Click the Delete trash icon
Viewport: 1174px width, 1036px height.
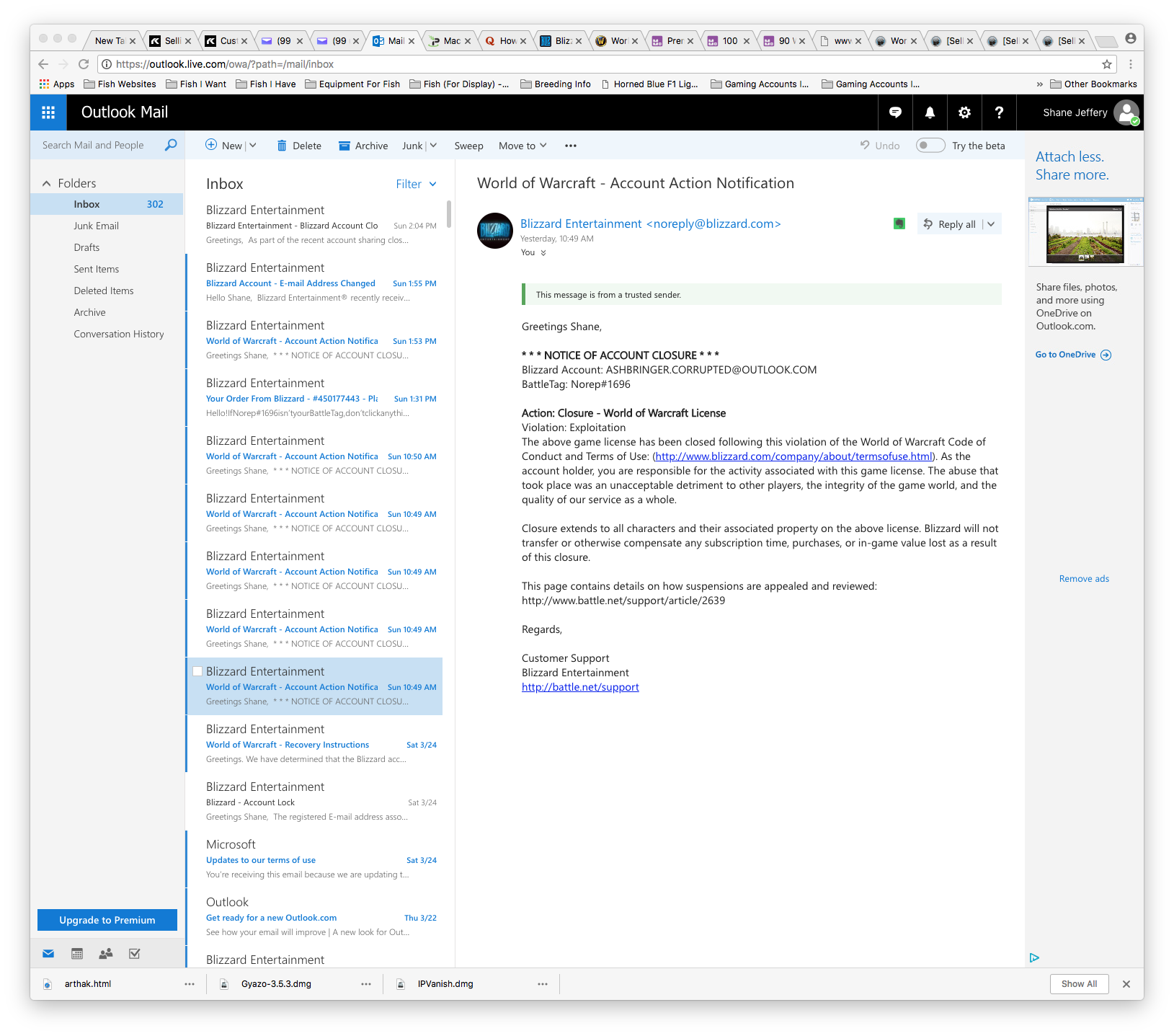coord(282,146)
